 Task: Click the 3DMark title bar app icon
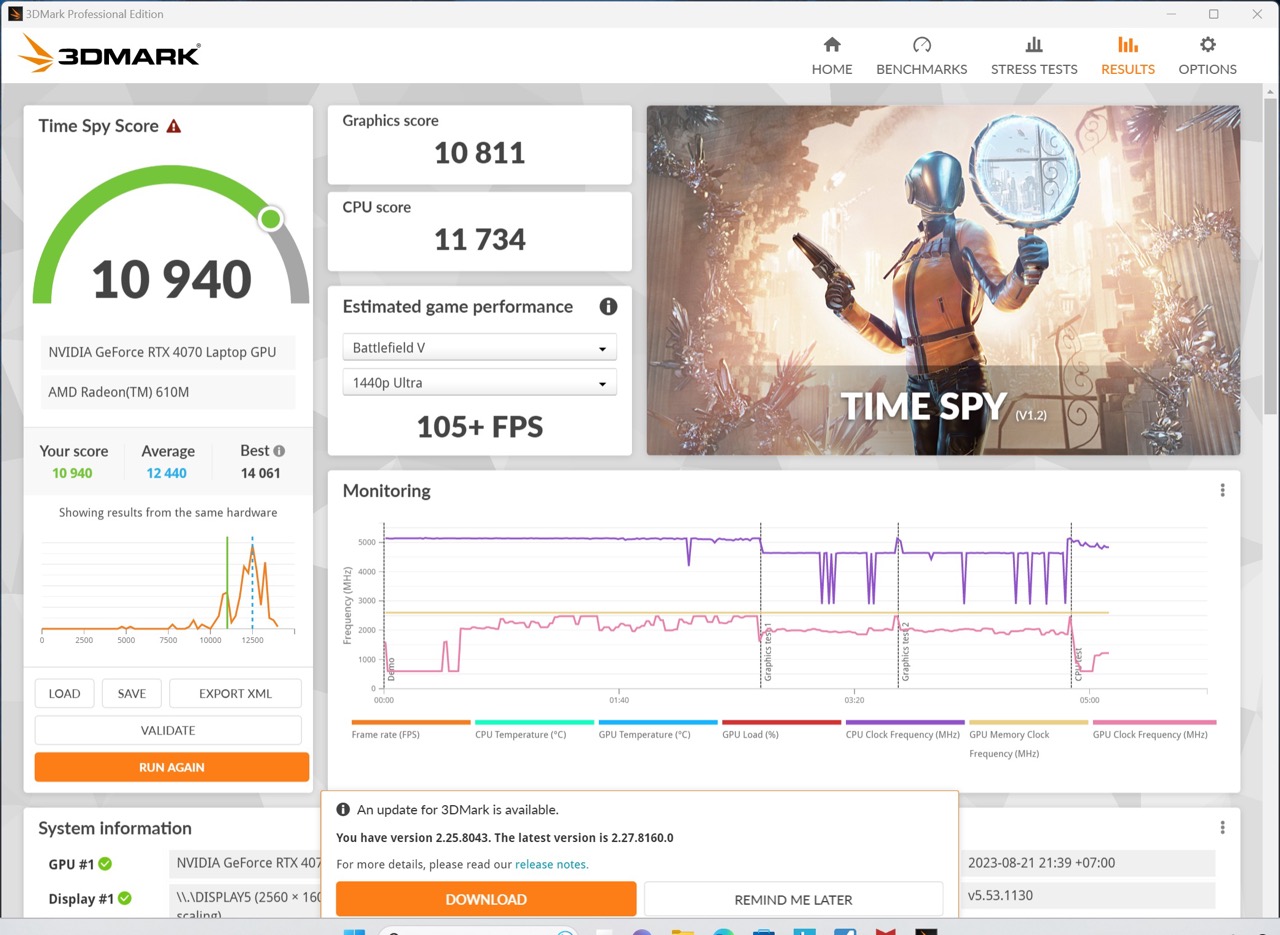coord(15,14)
